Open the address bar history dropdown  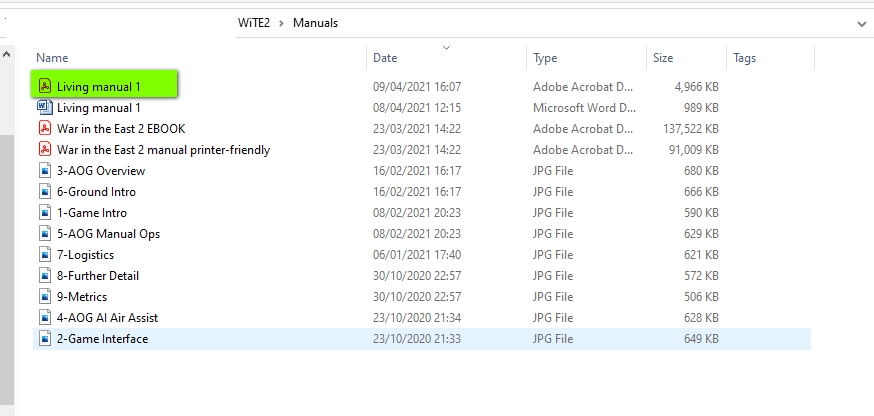coord(862,23)
